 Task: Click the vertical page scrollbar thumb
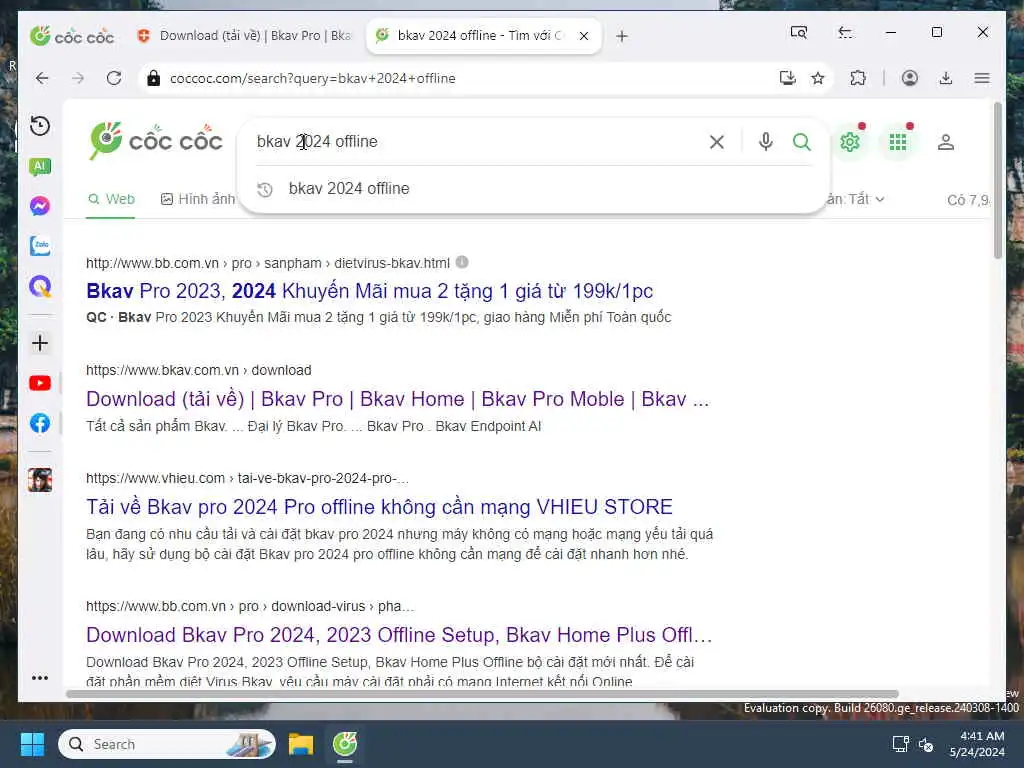(997, 180)
